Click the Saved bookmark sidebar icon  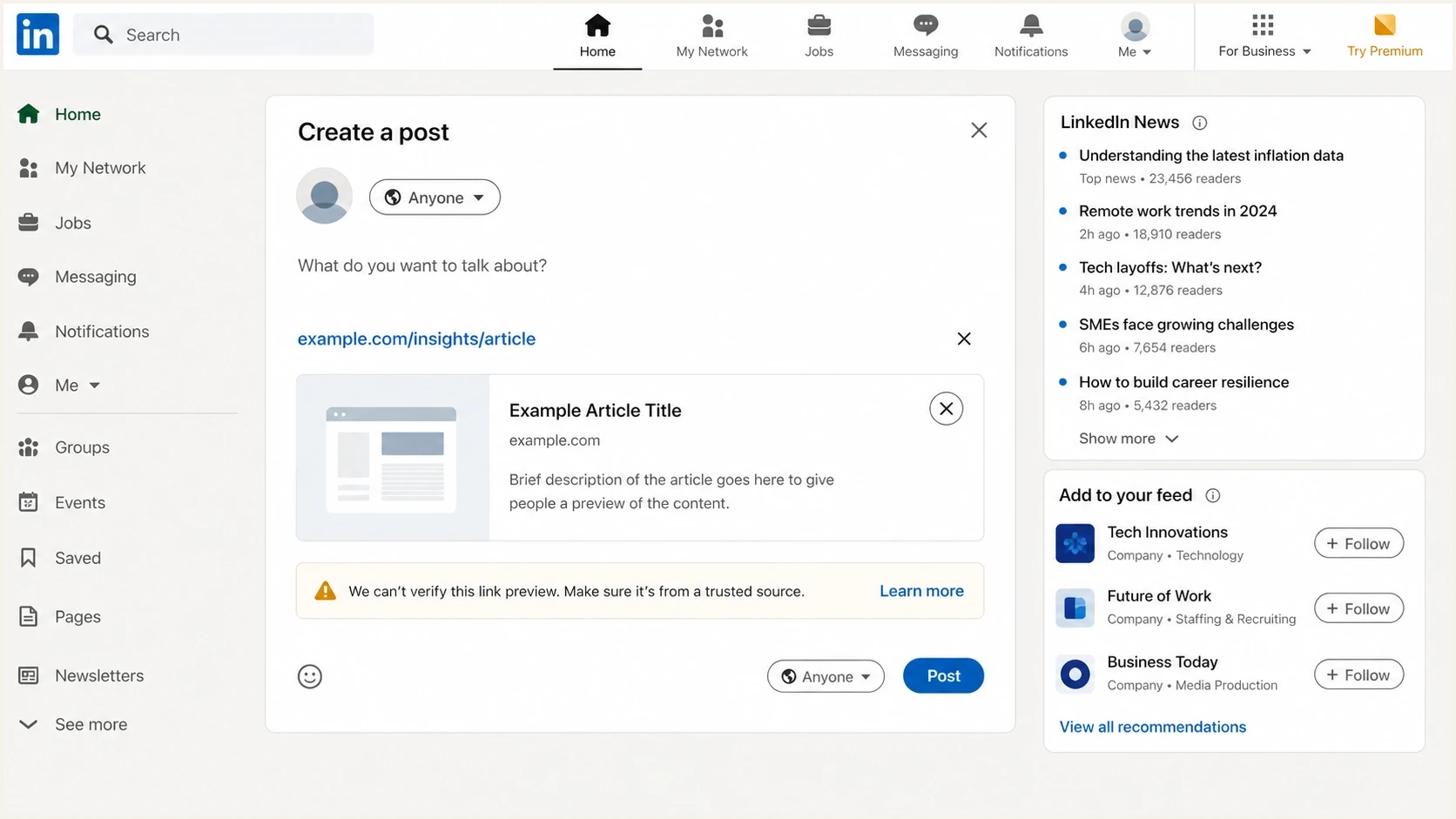(29, 558)
